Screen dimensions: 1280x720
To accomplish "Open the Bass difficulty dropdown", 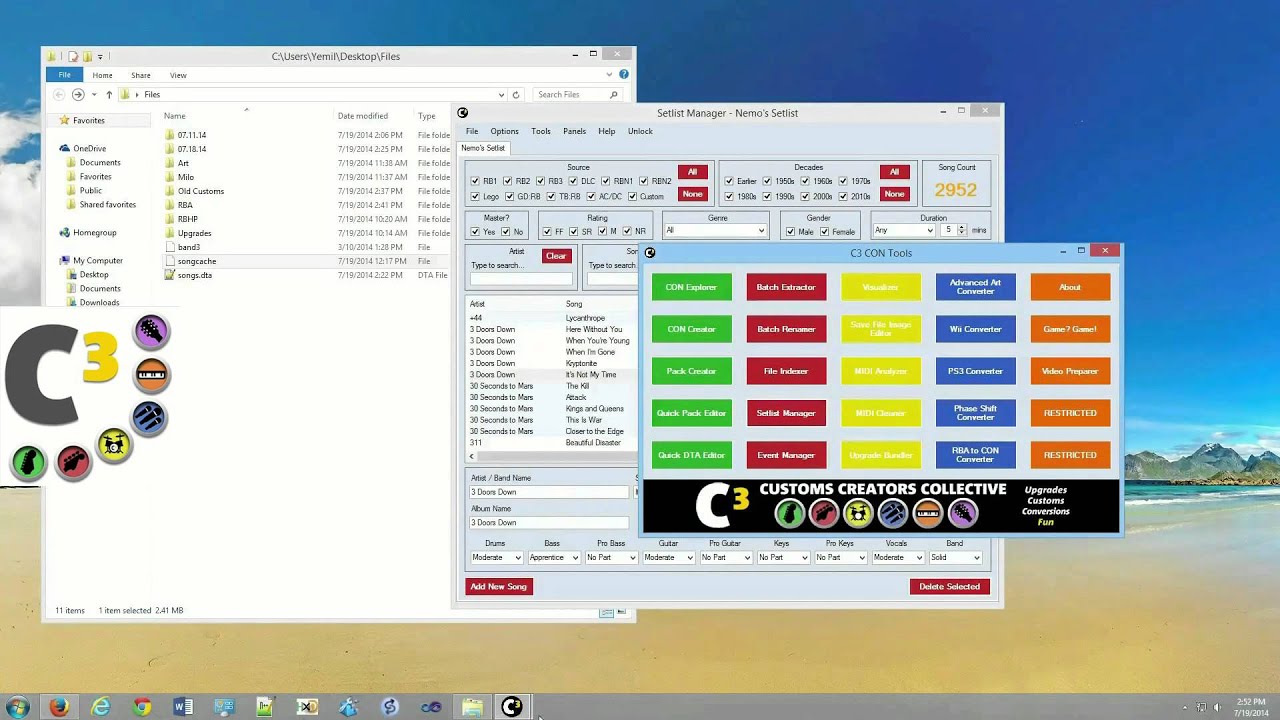I will point(553,557).
